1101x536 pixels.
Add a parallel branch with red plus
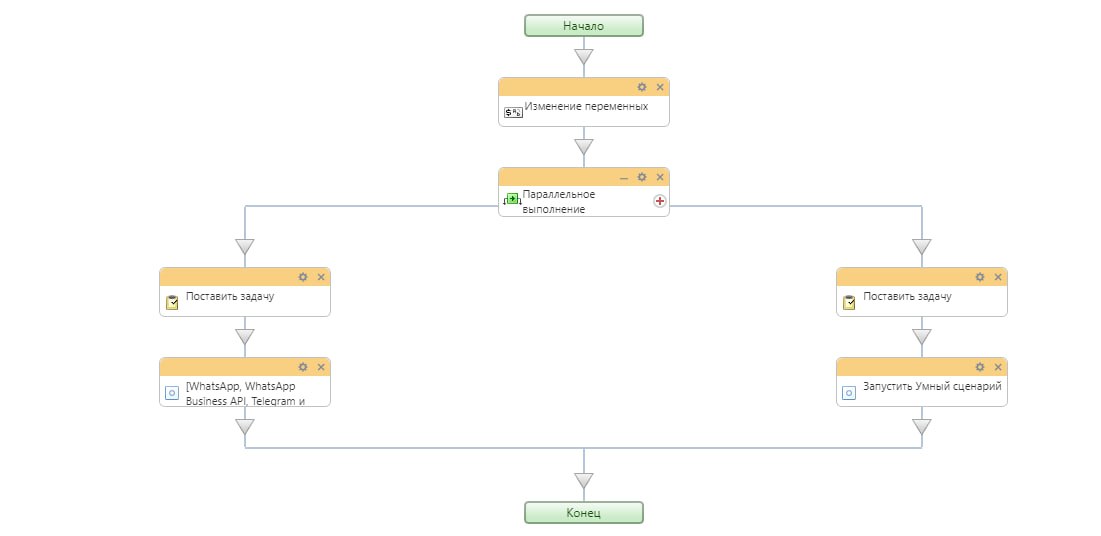pos(659,201)
